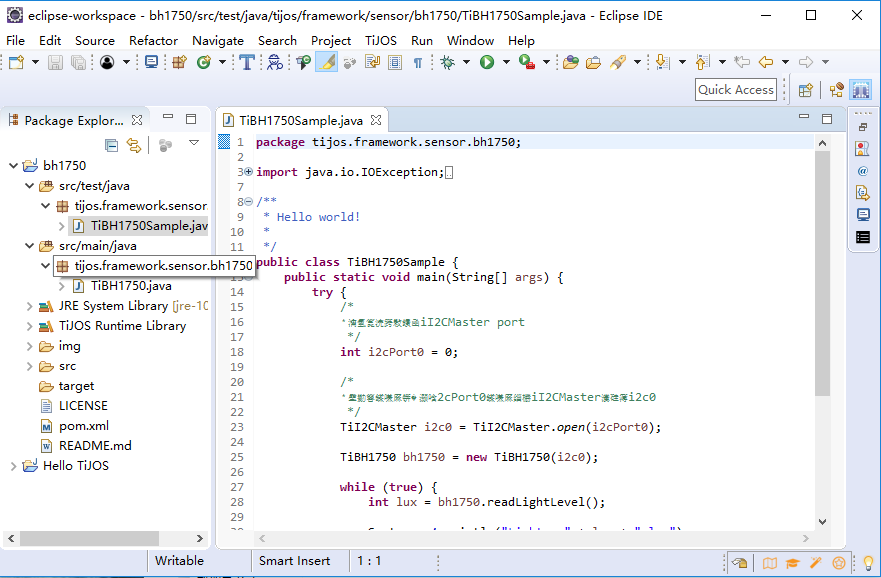Toggle Word Wrap in the toolbar
This screenshot has height=578, width=881.
coord(372,62)
